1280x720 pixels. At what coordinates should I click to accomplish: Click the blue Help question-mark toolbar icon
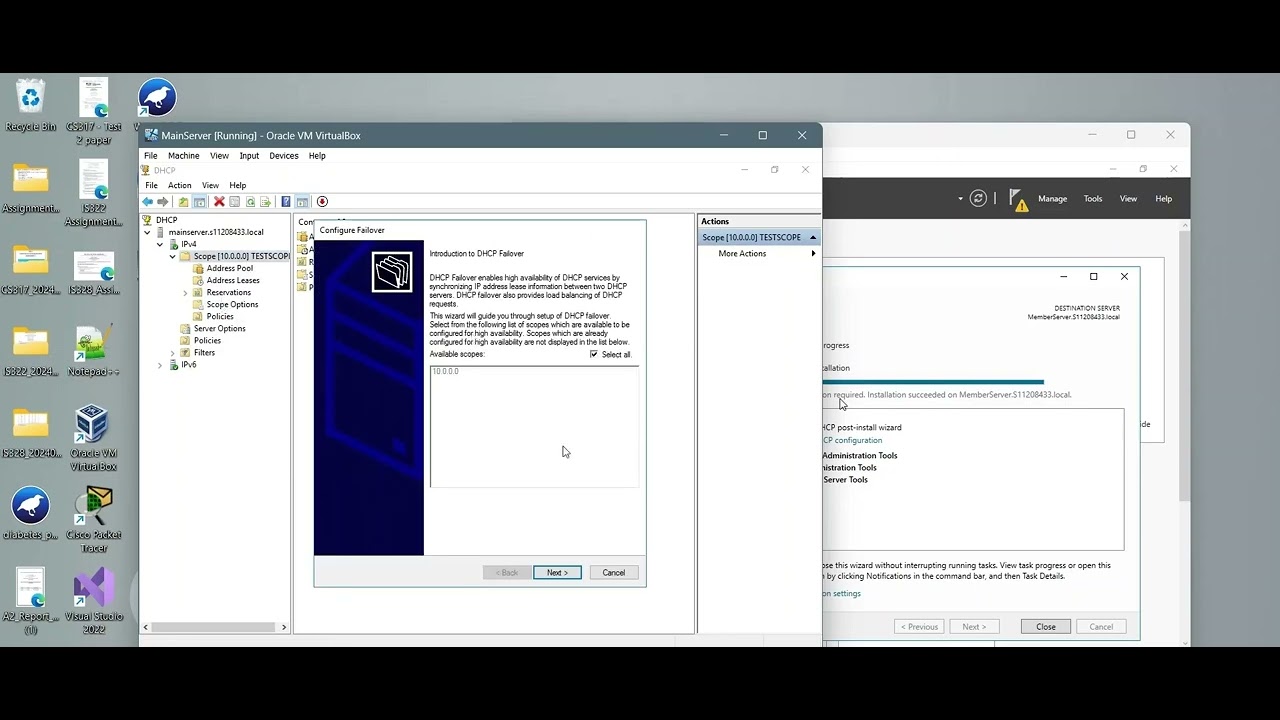click(286, 202)
